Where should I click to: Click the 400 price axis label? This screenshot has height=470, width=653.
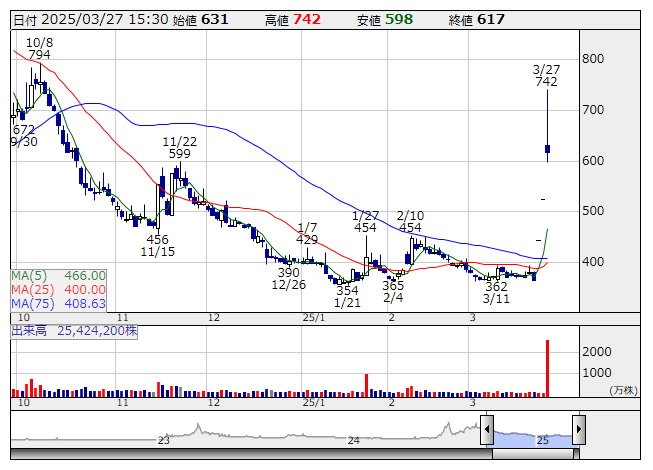click(x=593, y=262)
